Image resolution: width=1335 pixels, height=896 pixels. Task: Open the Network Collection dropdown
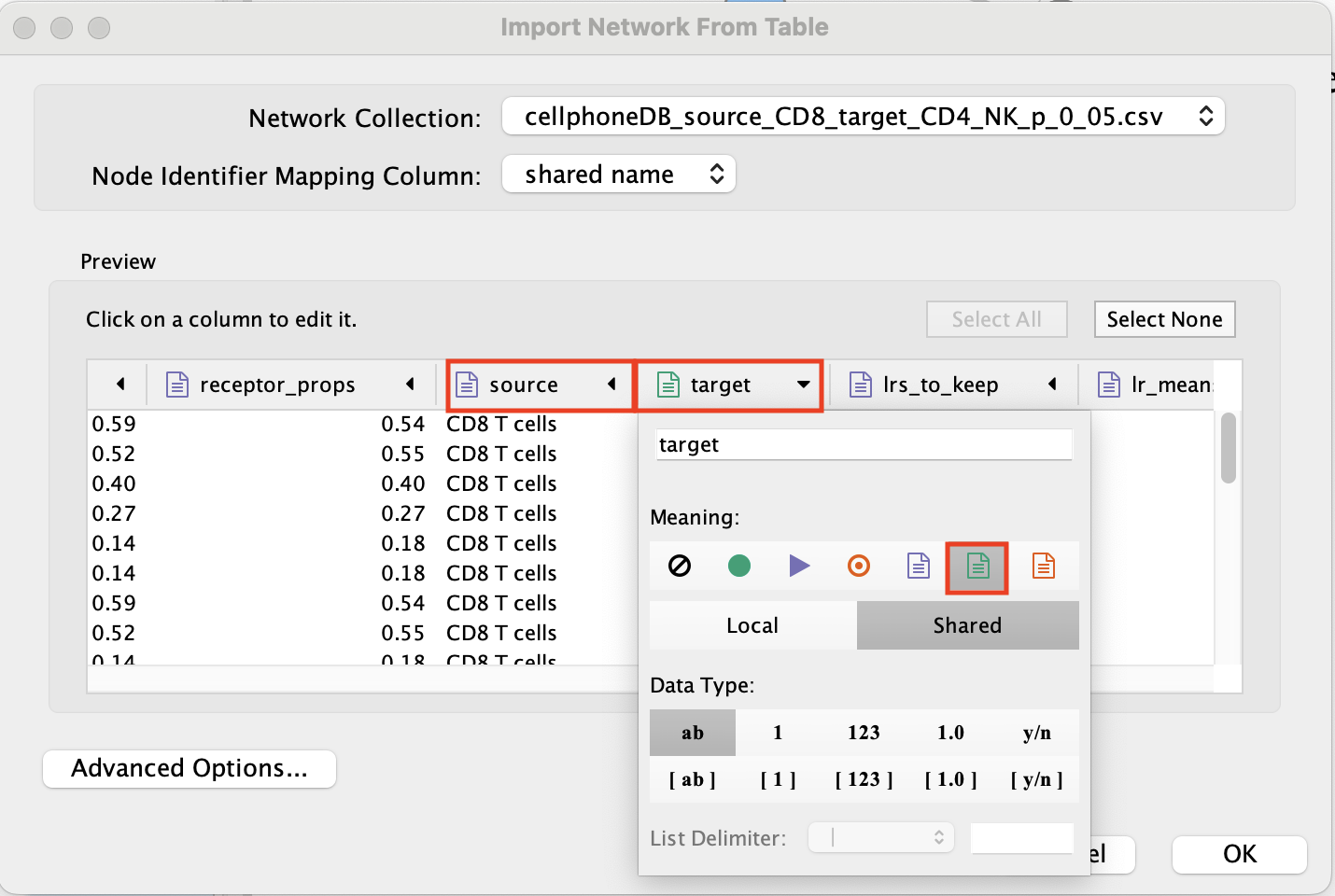click(863, 117)
